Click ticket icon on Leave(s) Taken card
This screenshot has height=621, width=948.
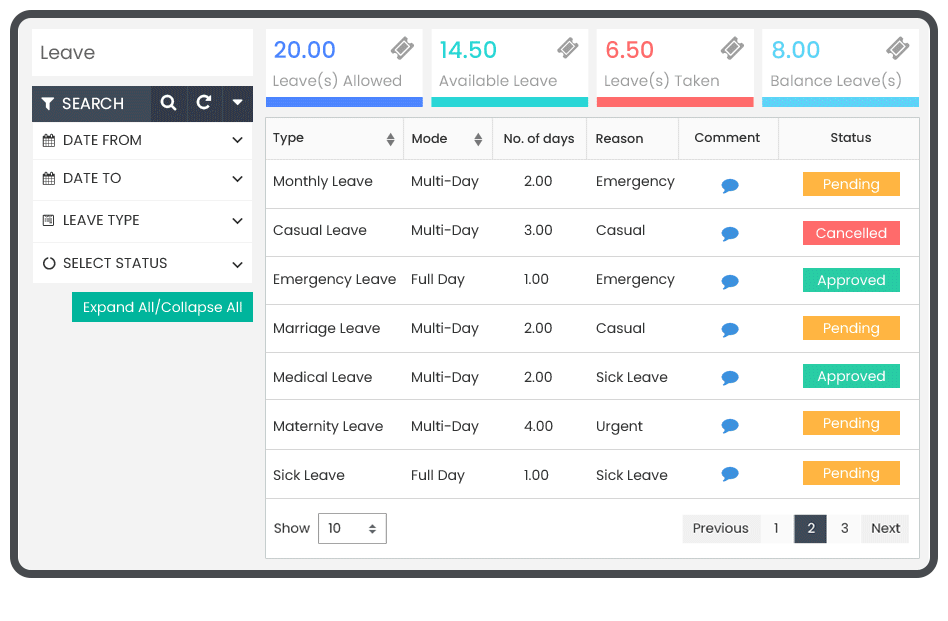[732, 49]
